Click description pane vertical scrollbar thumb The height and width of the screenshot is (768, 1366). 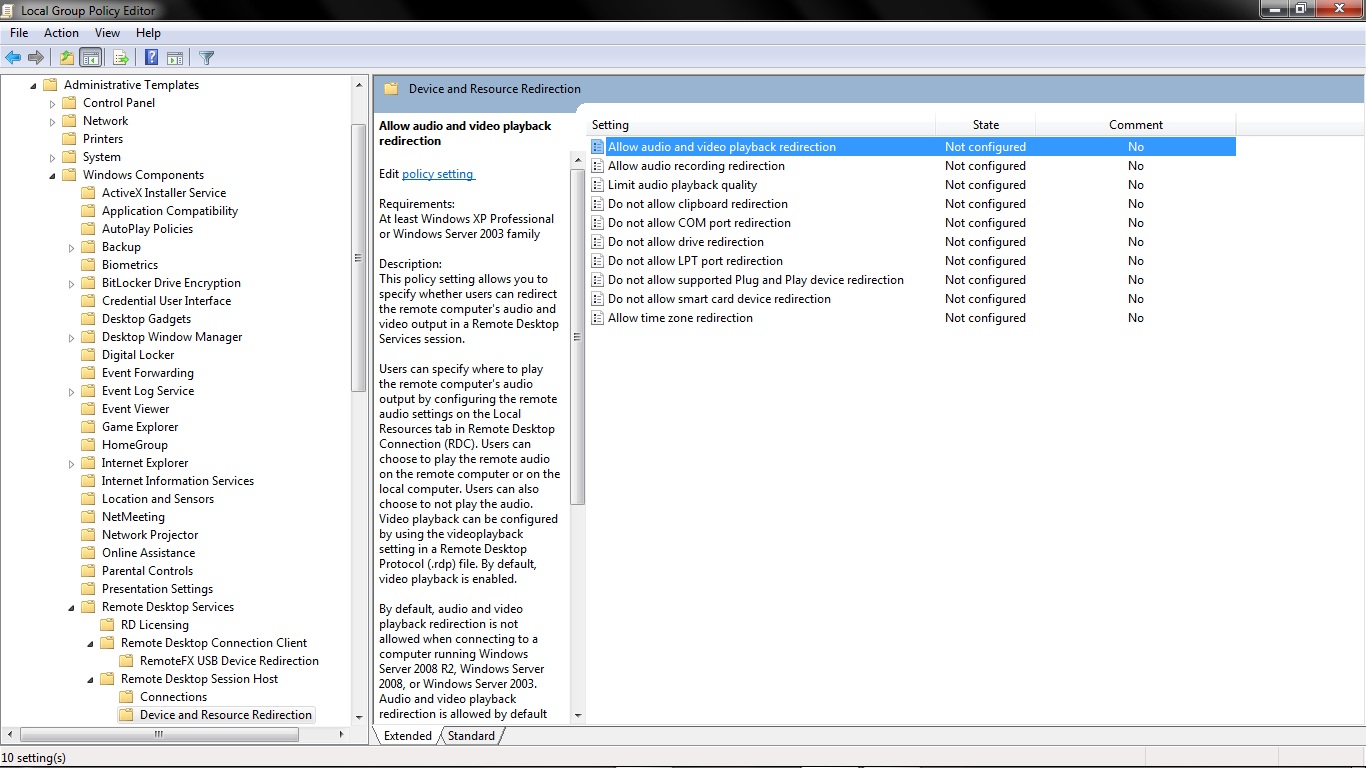pyautogui.click(x=577, y=337)
